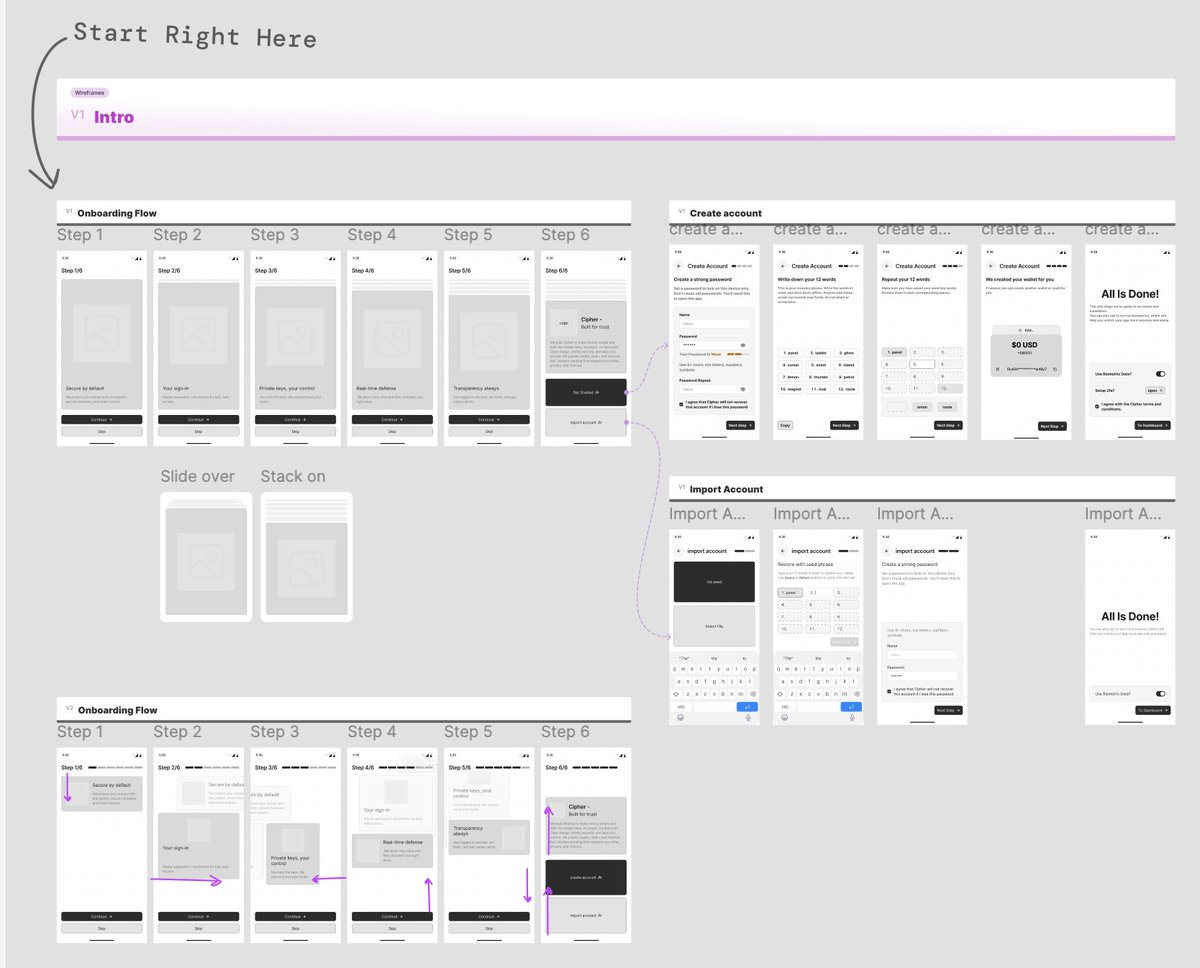Screen dimensions: 1200x968
Task: Click Copy under the 12 recovery words
Action: pyautogui.click(x=785, y=425)
